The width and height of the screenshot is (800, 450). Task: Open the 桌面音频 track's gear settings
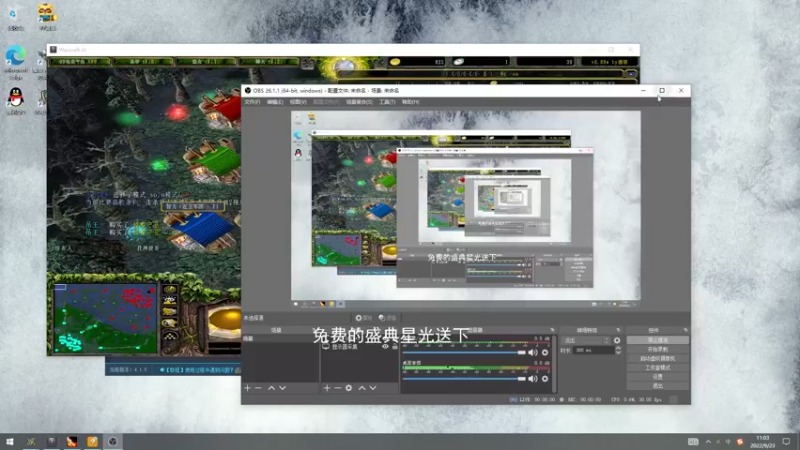coord(545,379)
